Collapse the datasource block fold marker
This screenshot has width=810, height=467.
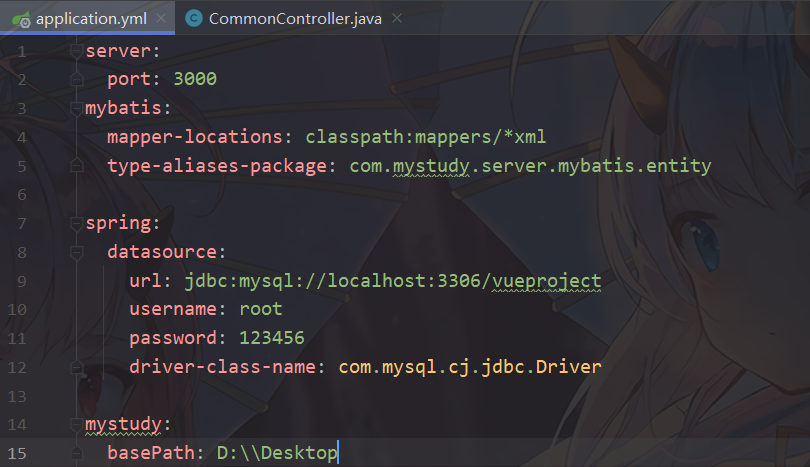[75, 252]
